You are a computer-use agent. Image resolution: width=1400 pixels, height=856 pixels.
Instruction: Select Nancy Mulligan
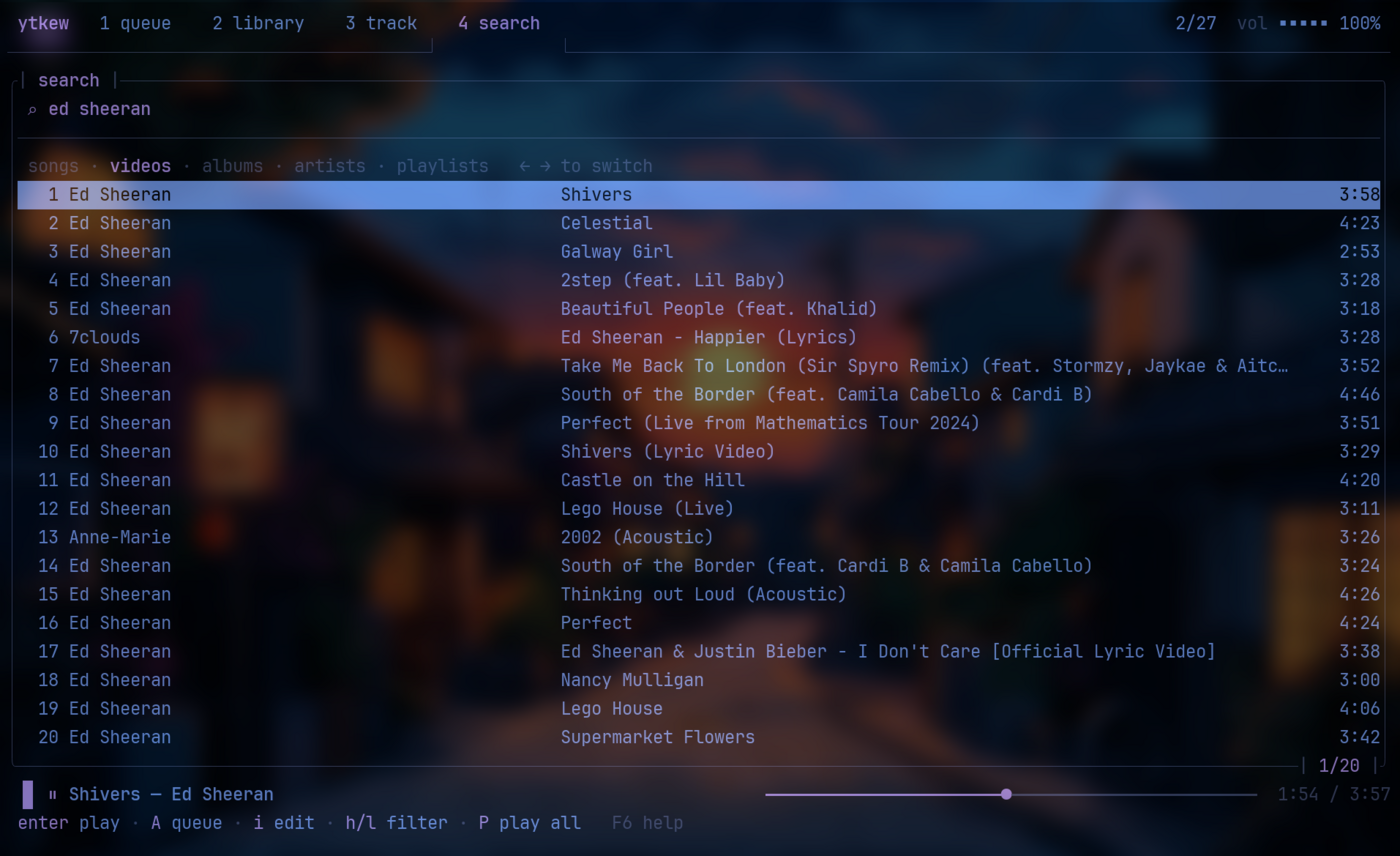point(698,680)
